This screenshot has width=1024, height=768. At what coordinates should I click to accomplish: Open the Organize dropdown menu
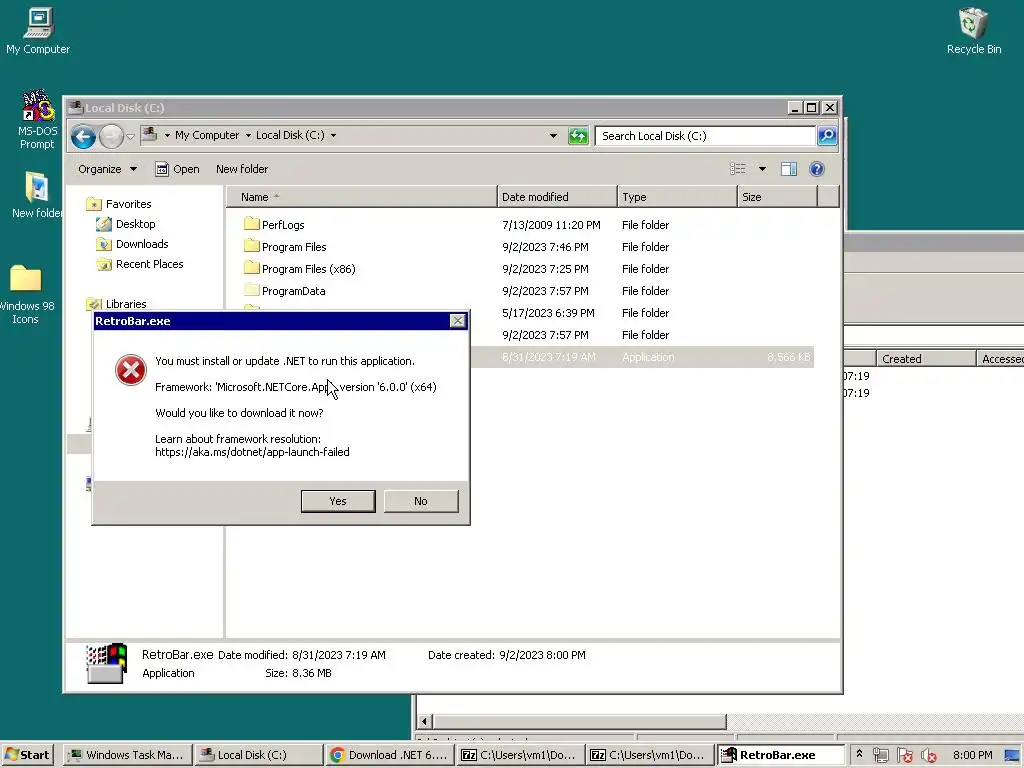[107, 169]
